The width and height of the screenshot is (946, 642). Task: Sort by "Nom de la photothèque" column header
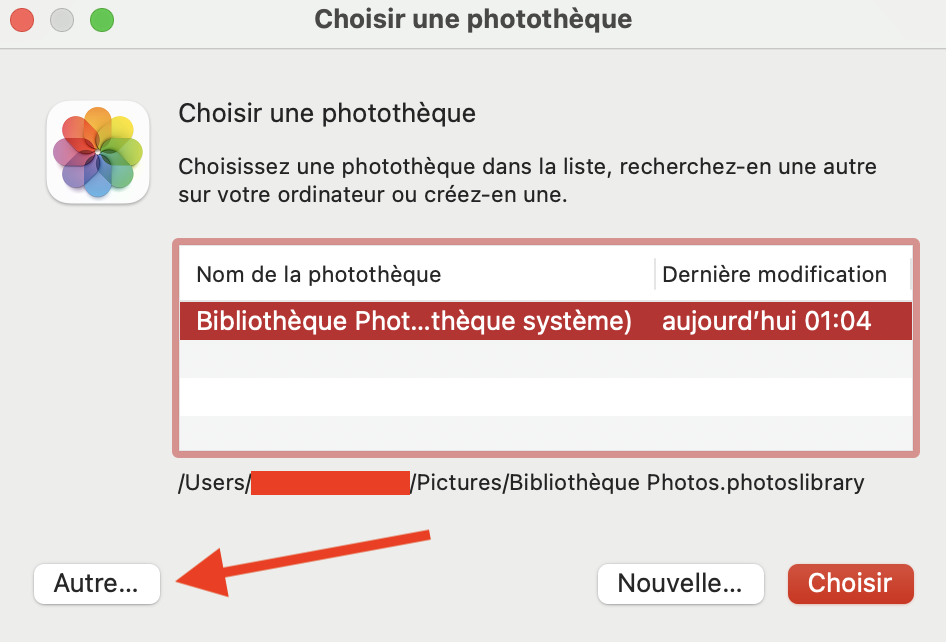click(x=318, y=274)
